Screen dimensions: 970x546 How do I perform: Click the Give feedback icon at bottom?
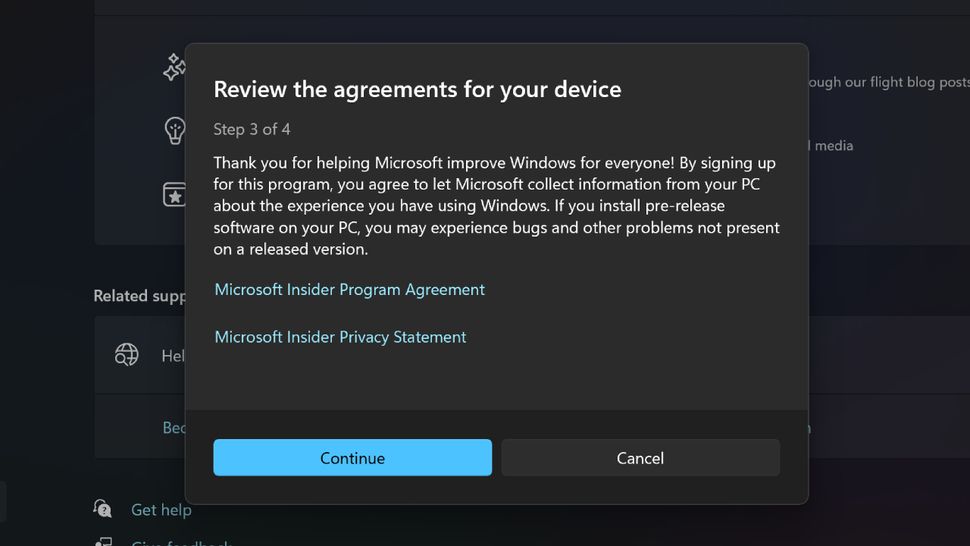103,543
